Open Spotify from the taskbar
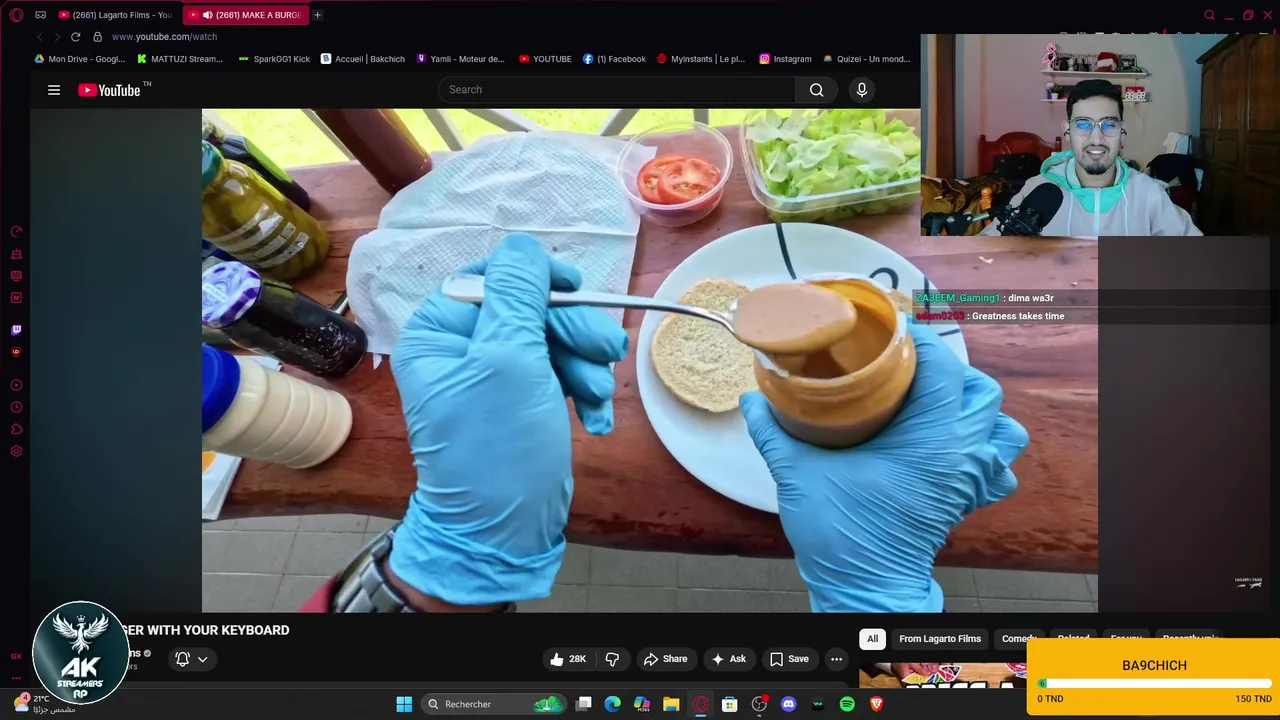The height and width of the screenshot is (720, 1280). (x=847, y=704)
